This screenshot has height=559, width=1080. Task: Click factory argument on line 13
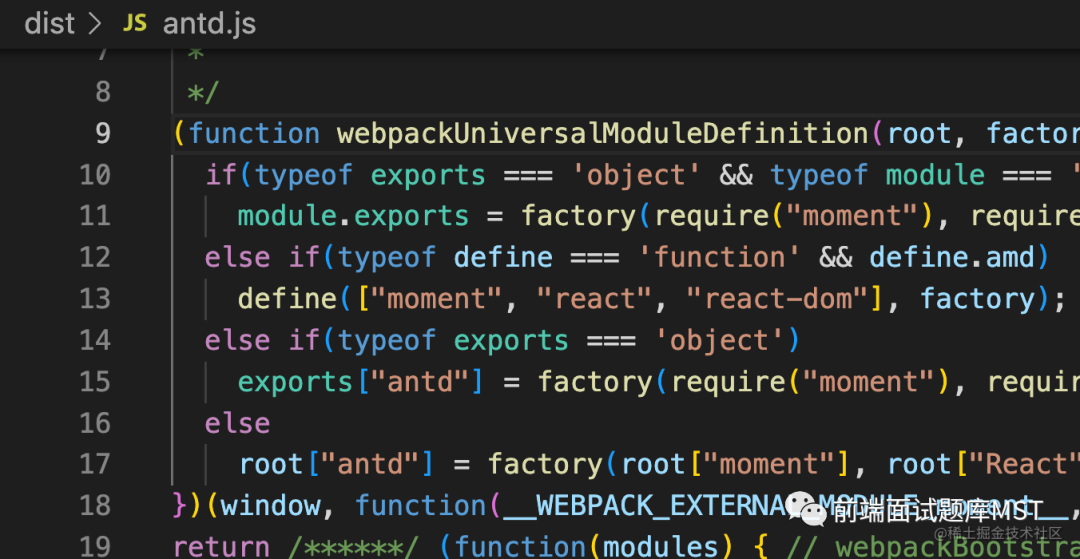pyautogui.click(x=977, y=298)
